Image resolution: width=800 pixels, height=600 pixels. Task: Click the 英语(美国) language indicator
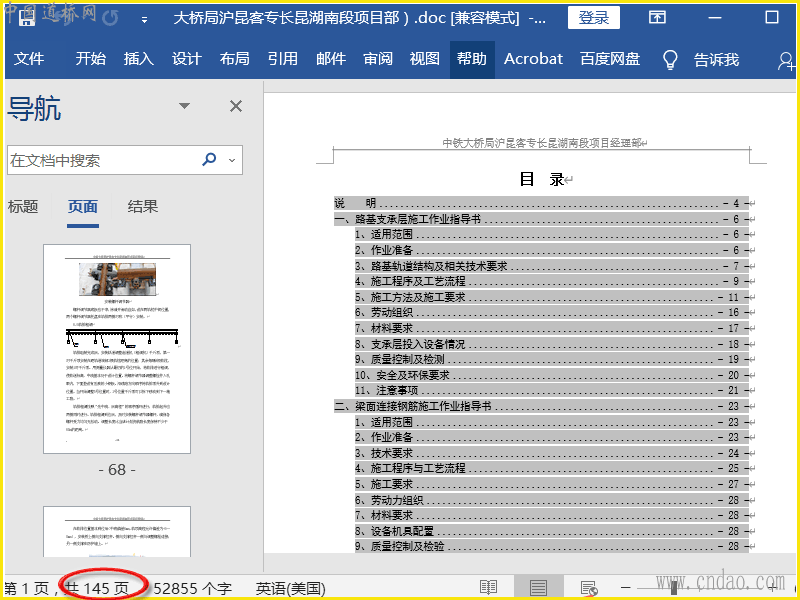click(290, 588)
